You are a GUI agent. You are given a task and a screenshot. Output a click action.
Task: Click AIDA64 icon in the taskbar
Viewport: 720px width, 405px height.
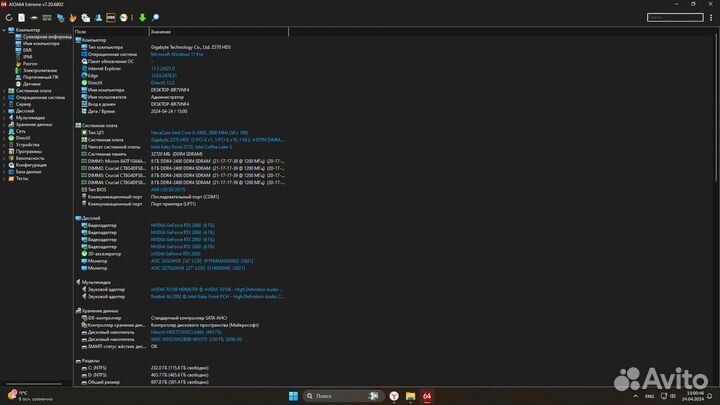click(x=426, y=397)
